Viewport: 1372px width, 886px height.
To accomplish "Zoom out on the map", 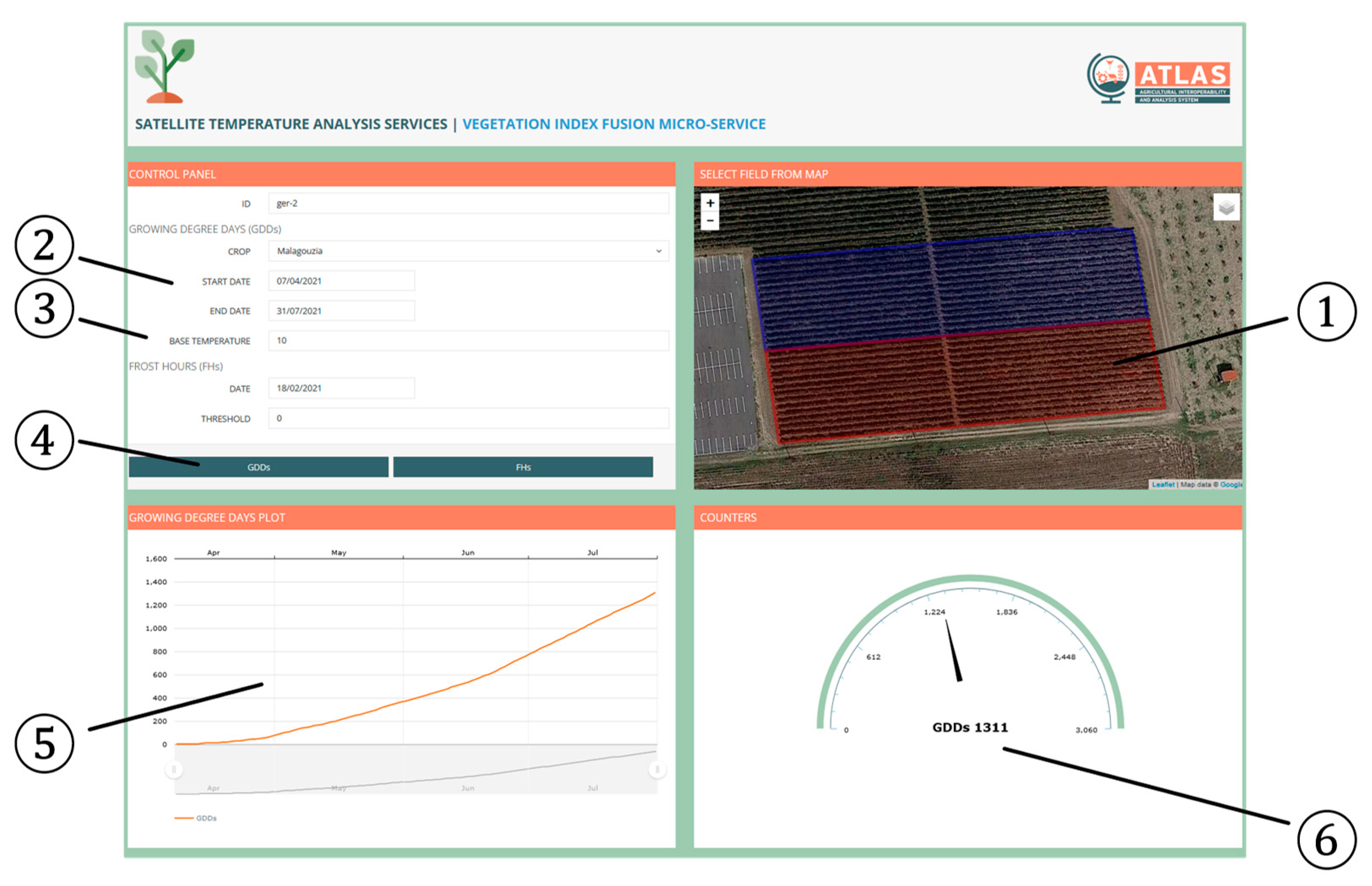I will (x=710, y=221).
